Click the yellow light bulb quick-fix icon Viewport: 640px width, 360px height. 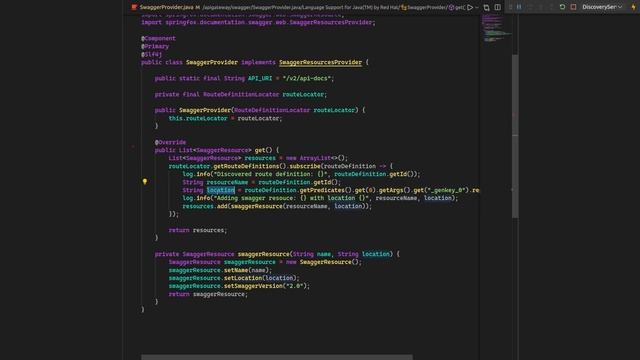(144, 182)
